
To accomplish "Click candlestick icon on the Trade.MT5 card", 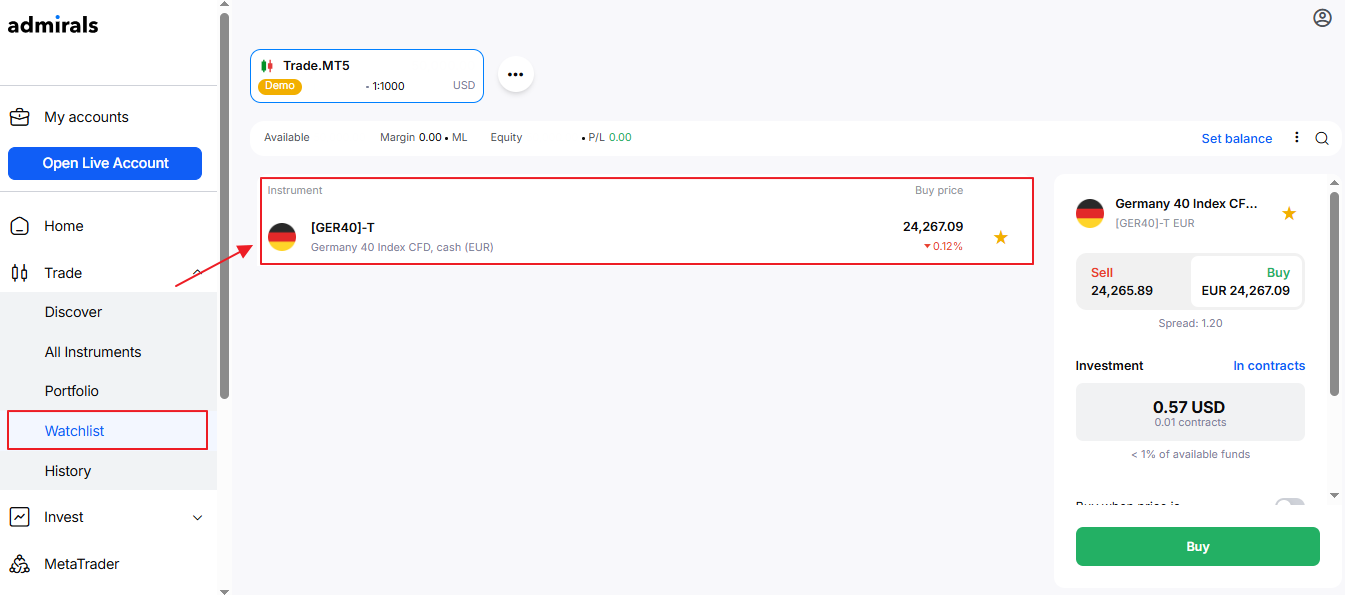I will click(x=267, y=66).
